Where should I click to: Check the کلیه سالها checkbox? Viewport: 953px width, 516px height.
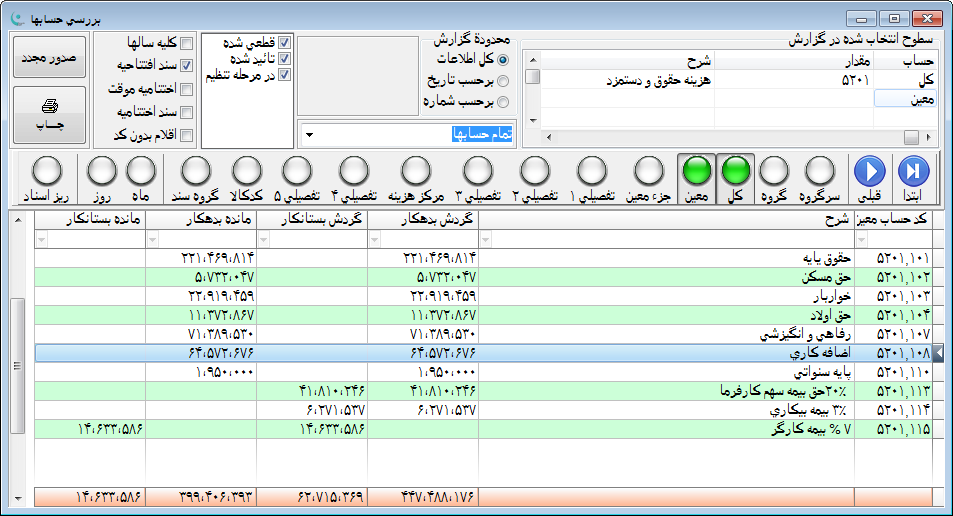coord(186,43)
